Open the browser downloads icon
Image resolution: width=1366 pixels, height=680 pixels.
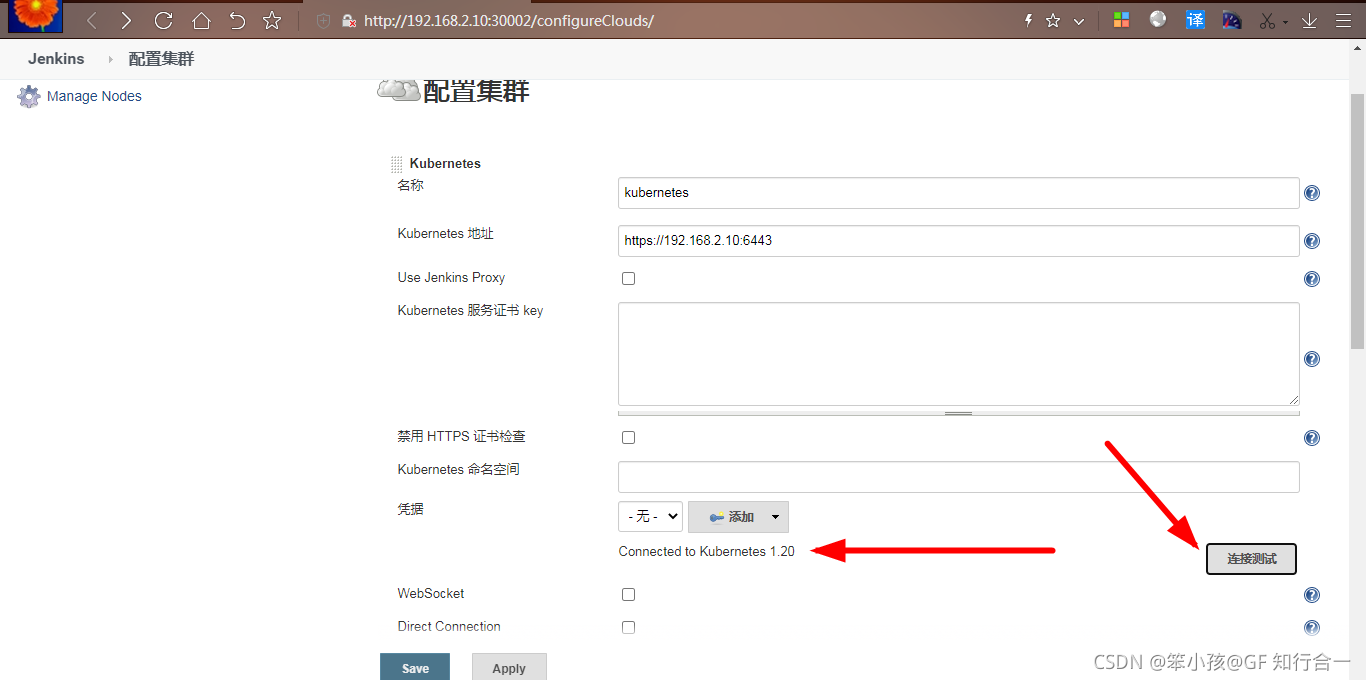(x=1309, y=20)
